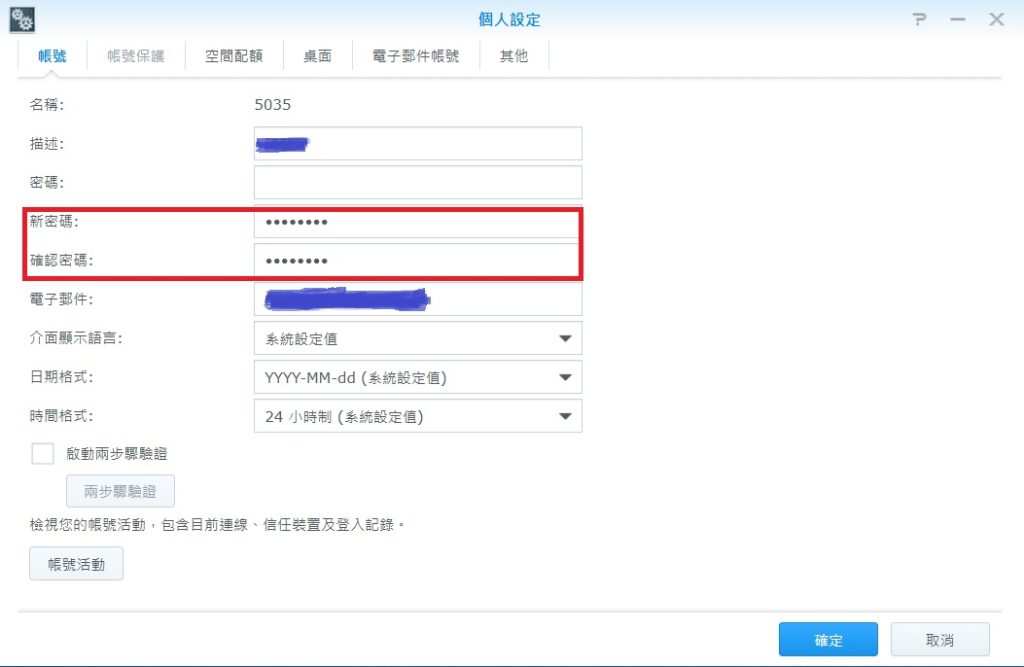Screen dimensions: 1024x667
Task: Switch to the 空間配額 tab
Action: coord(234,56)
